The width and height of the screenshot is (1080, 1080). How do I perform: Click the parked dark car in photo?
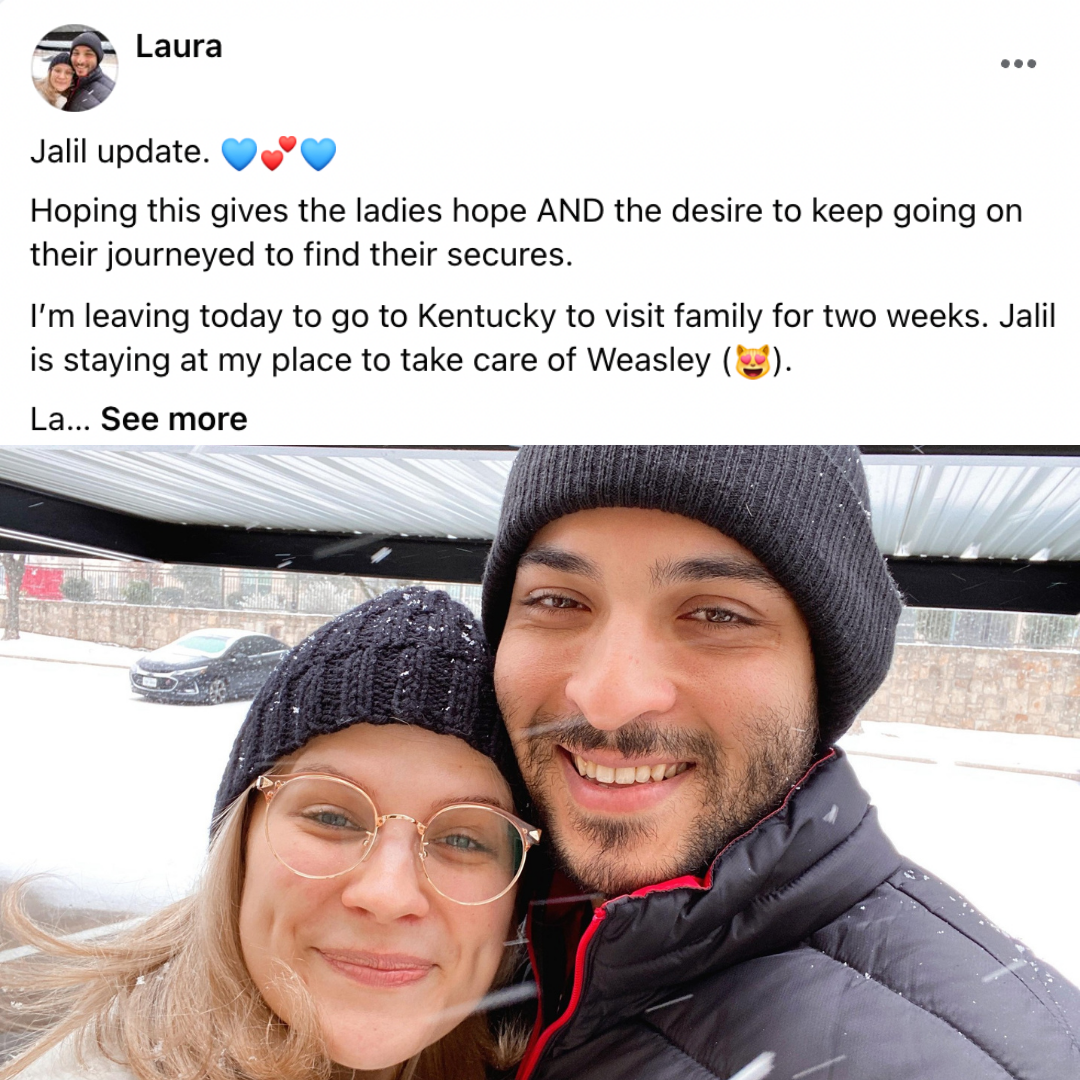point(209,666)
